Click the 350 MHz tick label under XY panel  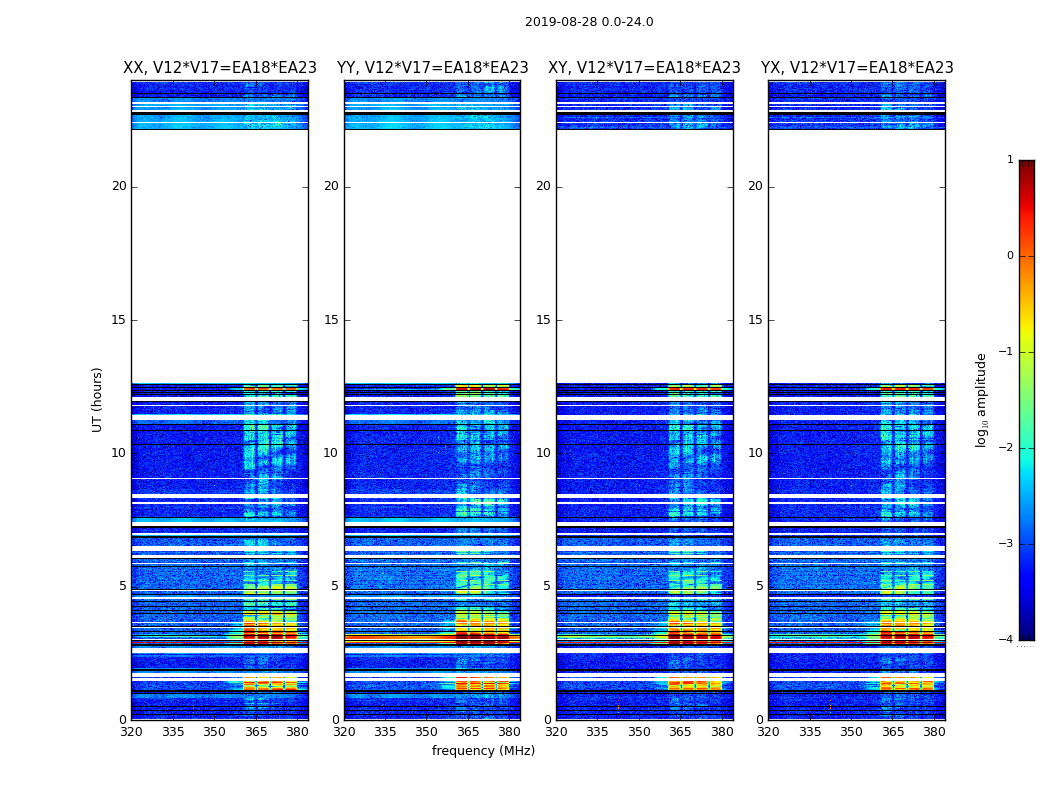[x=639, y=731]
